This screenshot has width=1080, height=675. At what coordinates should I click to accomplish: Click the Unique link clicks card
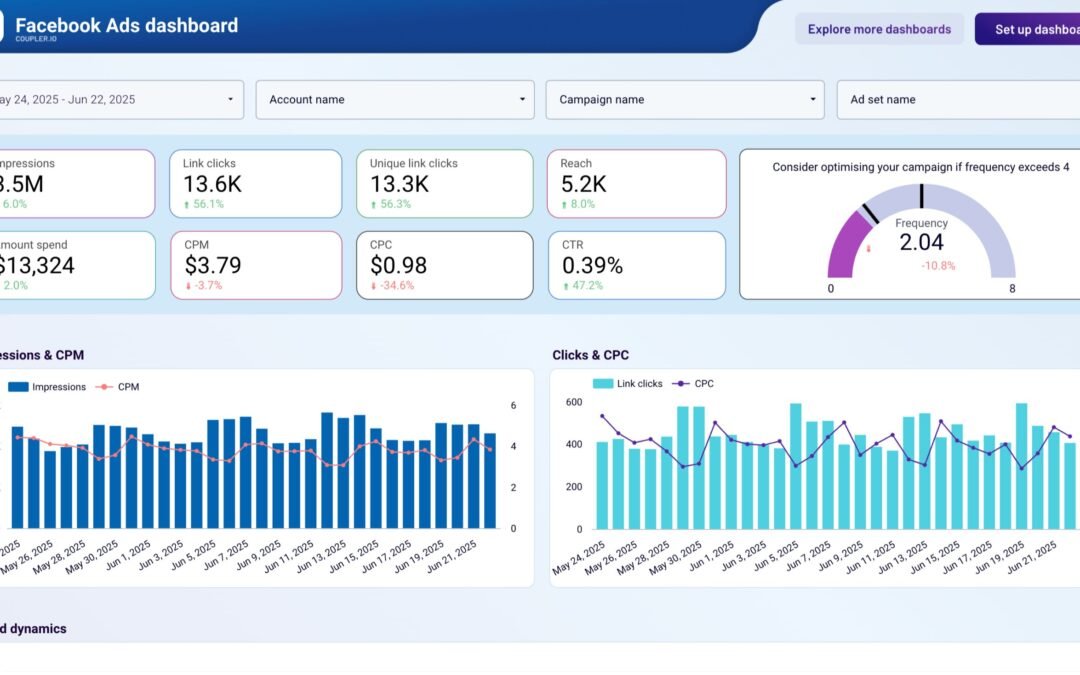tap(444, 183)
